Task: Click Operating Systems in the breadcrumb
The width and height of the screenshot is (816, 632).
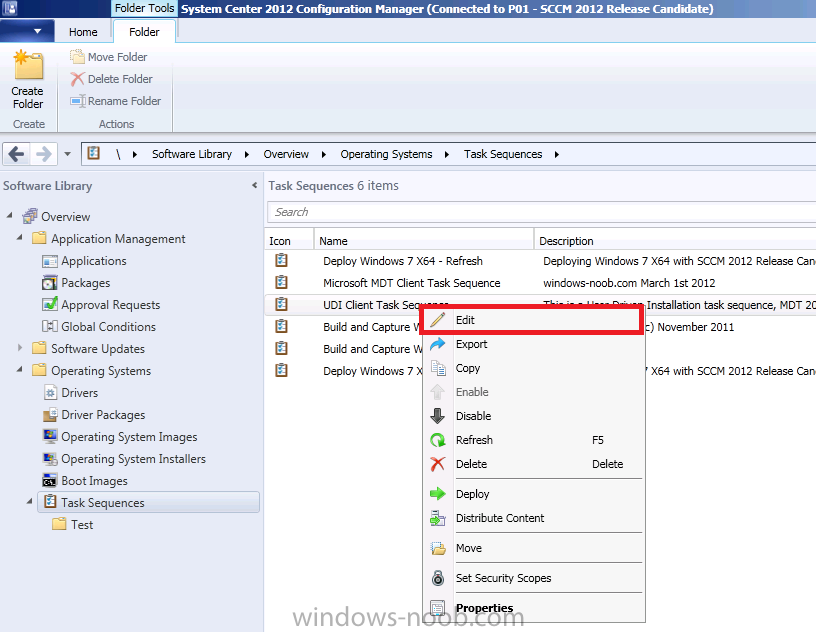Action: tap(386, 154)
